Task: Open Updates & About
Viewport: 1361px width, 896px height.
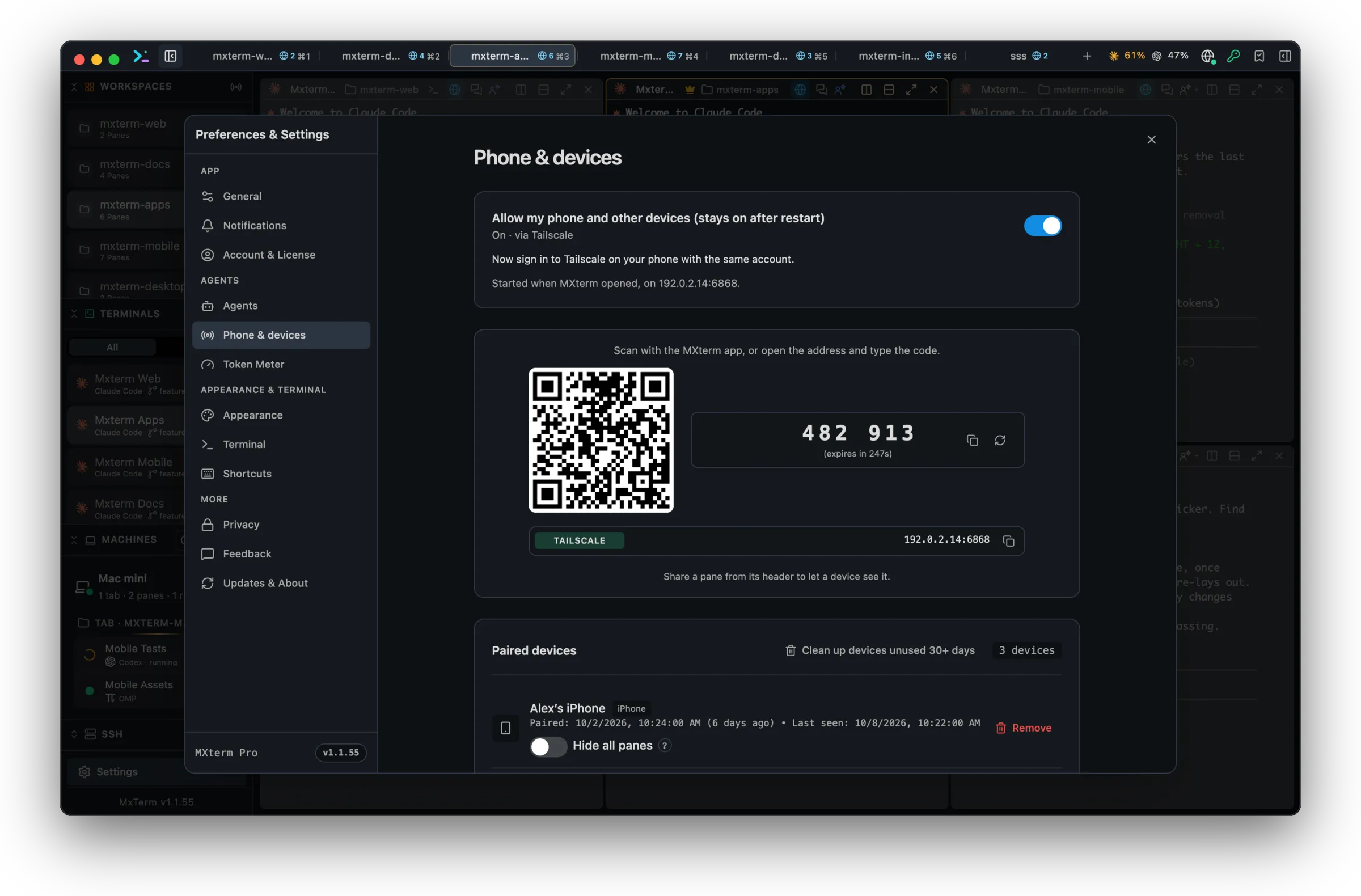Action: pos(281,582)
